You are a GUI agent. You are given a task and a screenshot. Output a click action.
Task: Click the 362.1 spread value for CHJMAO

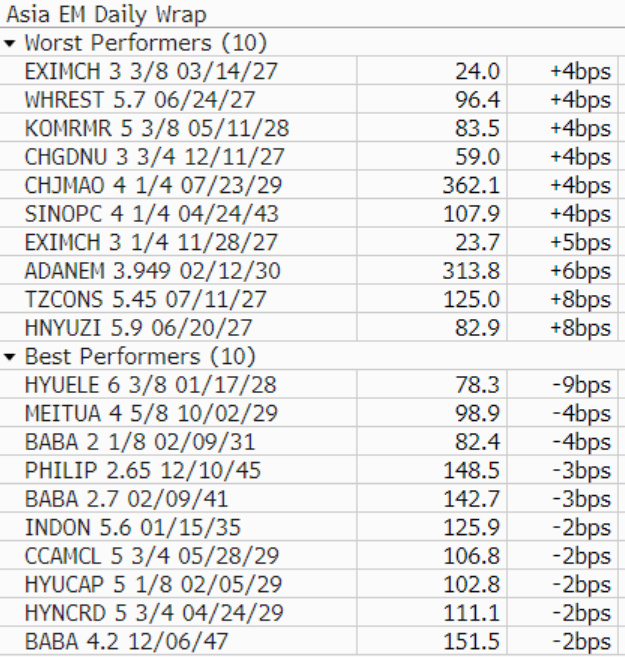(x=471, y=186)
